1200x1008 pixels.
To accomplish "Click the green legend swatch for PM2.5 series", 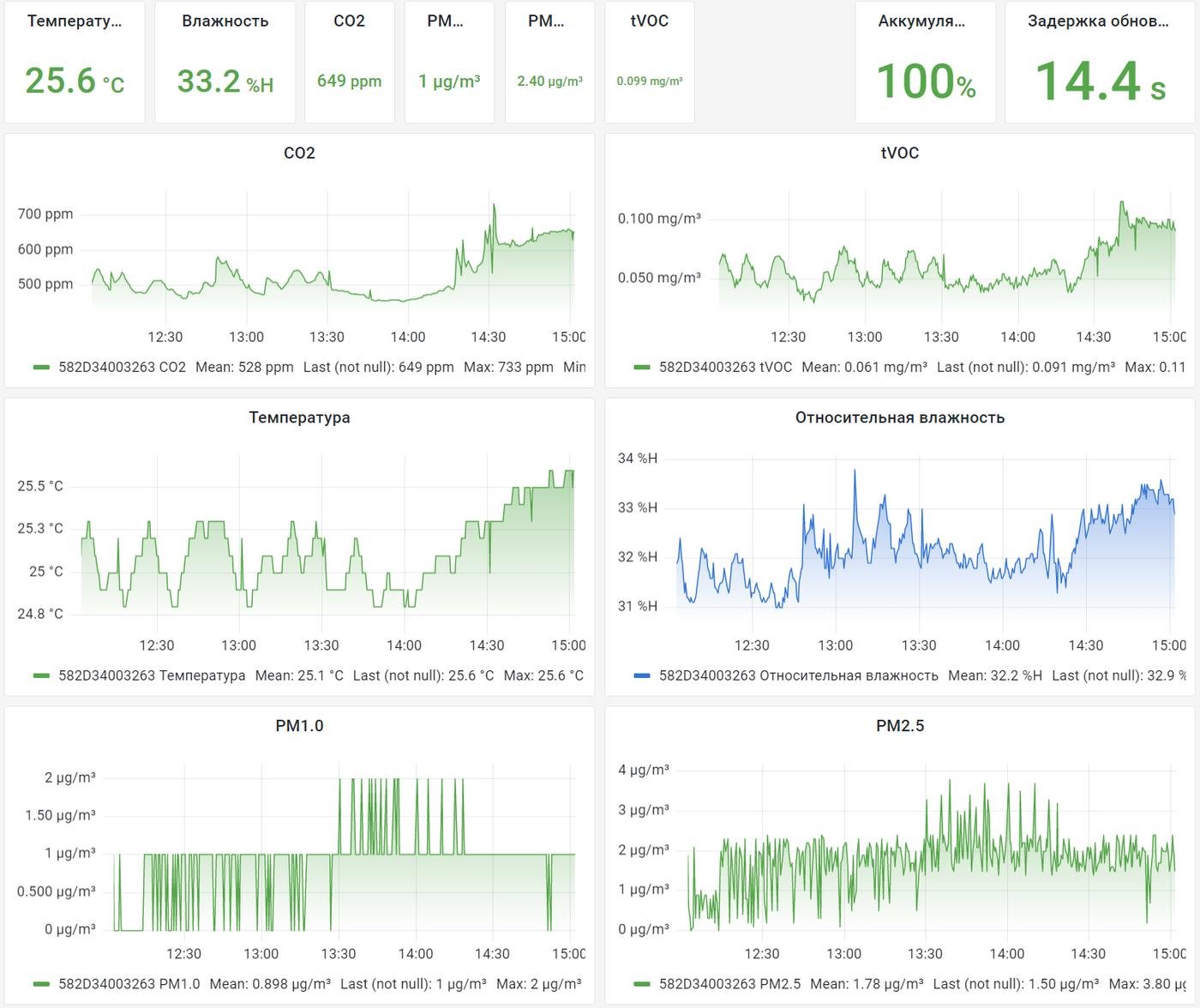I will pyautogui.click(x=642, y=984).
